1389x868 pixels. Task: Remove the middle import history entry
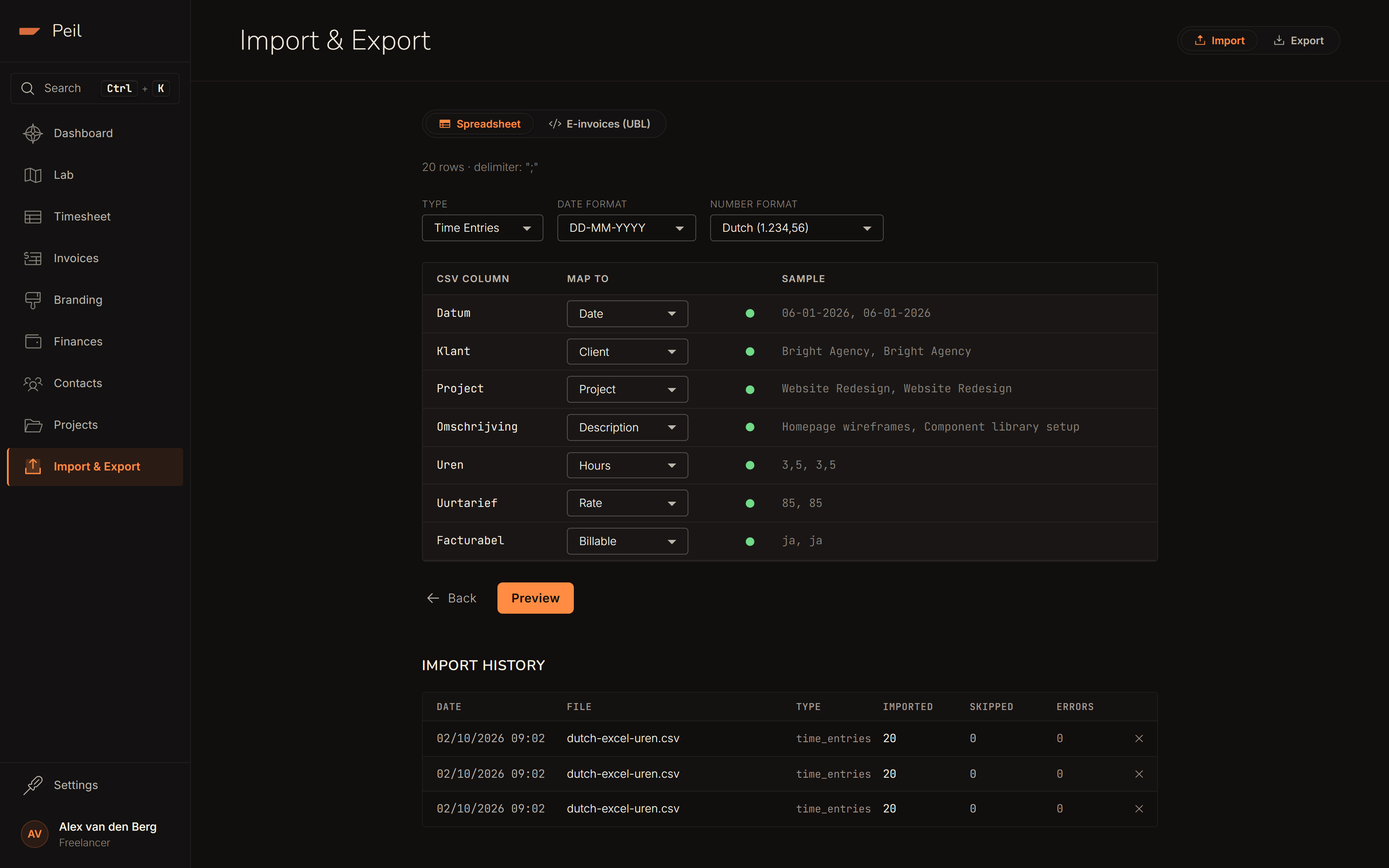point(1139,774)
